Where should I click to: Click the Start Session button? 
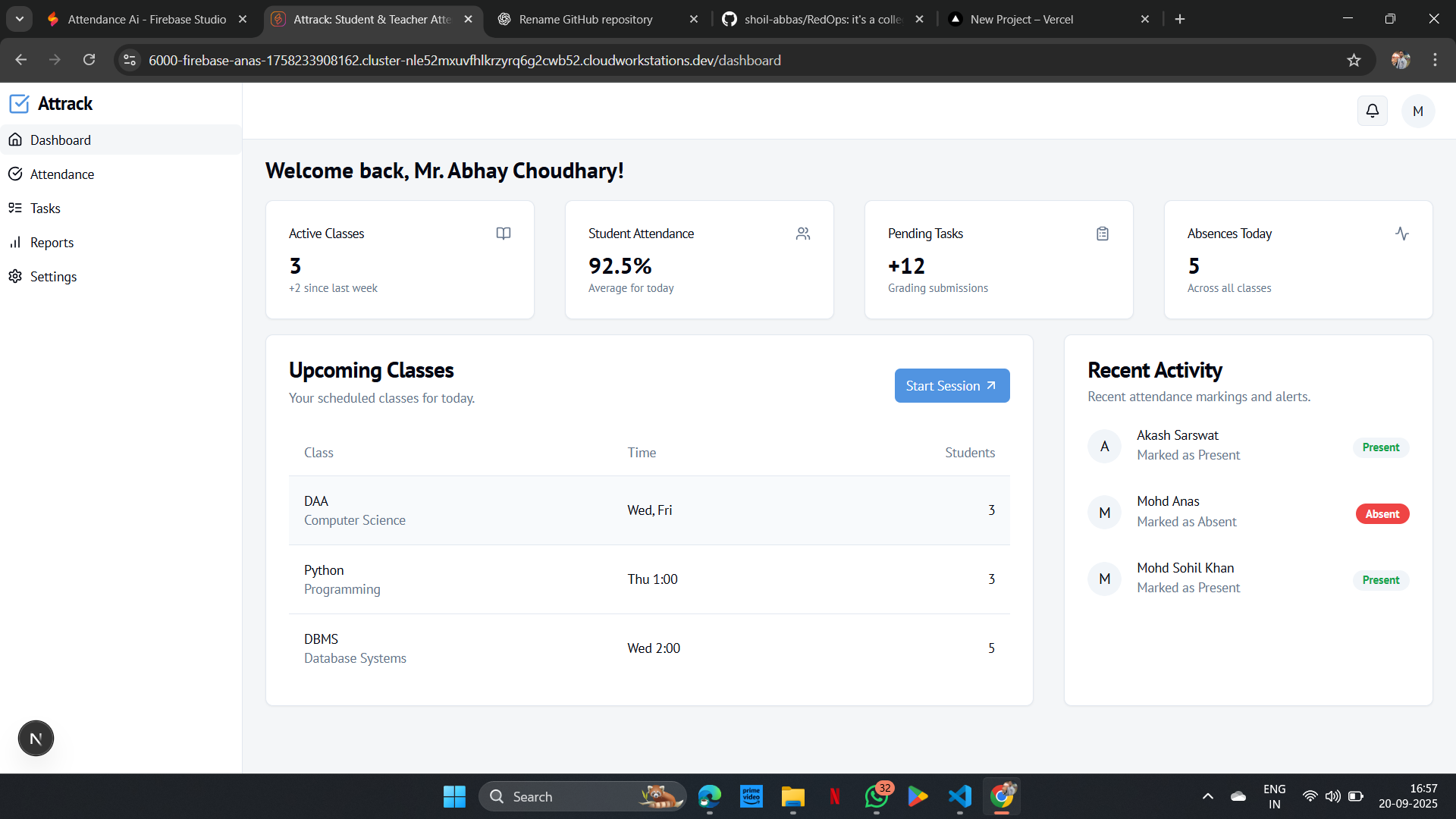952,385
